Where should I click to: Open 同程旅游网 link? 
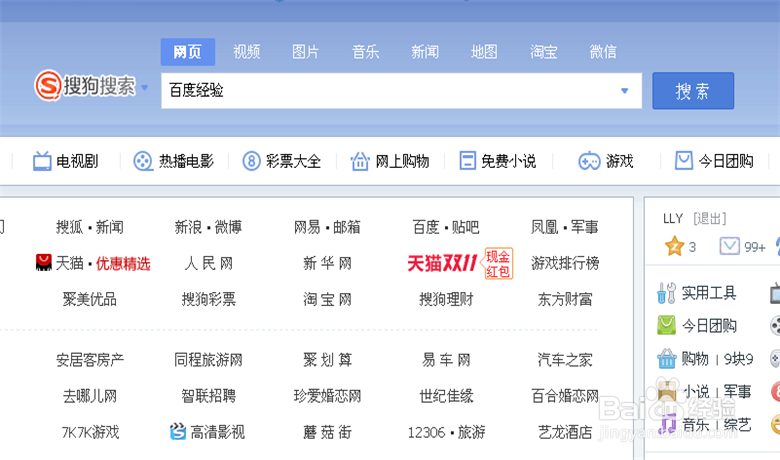coord(208,360)
